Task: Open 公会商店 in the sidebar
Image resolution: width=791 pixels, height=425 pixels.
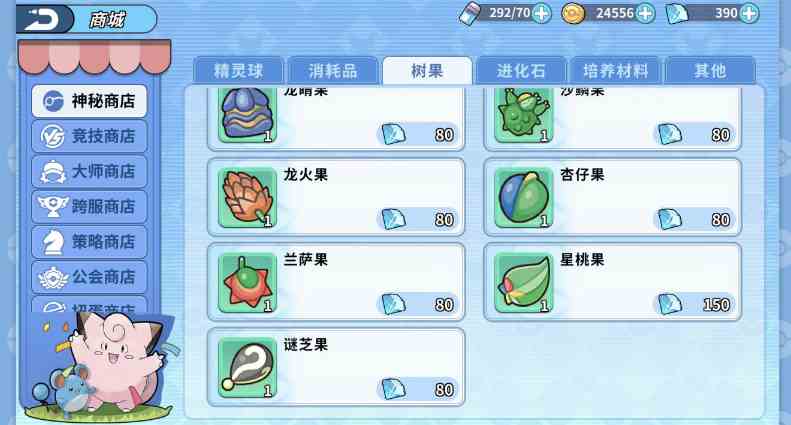Action: 89,277
